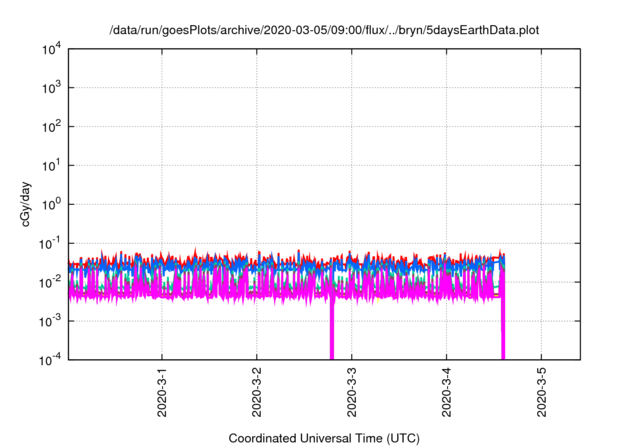
Task: Click the plot file path title
Action: 324,30
